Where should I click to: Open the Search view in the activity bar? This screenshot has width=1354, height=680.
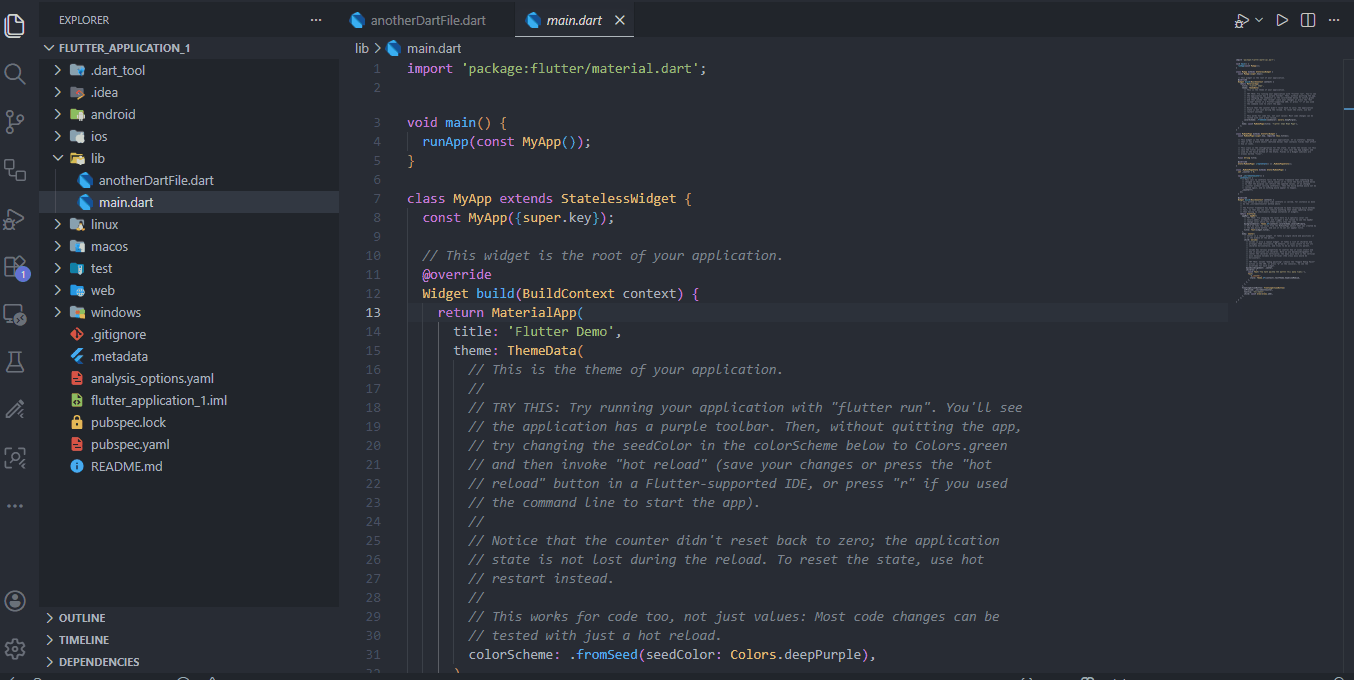(15, 72)
